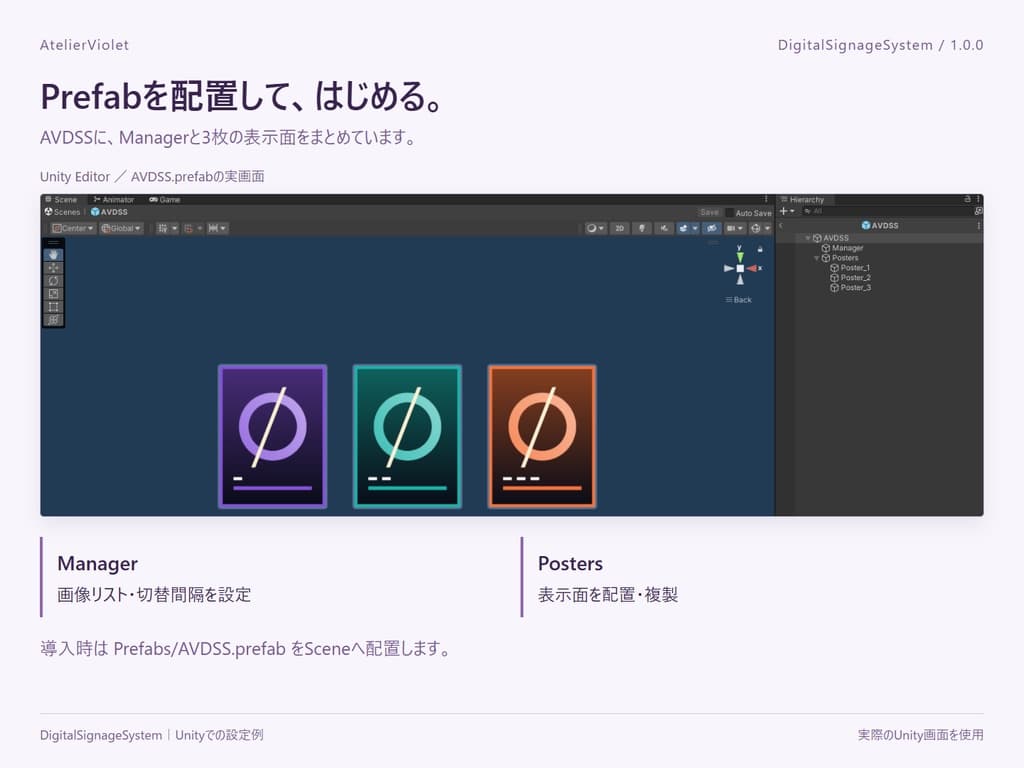Click the toolbar overlay drag handle above Hand tool

pos(54,243)
